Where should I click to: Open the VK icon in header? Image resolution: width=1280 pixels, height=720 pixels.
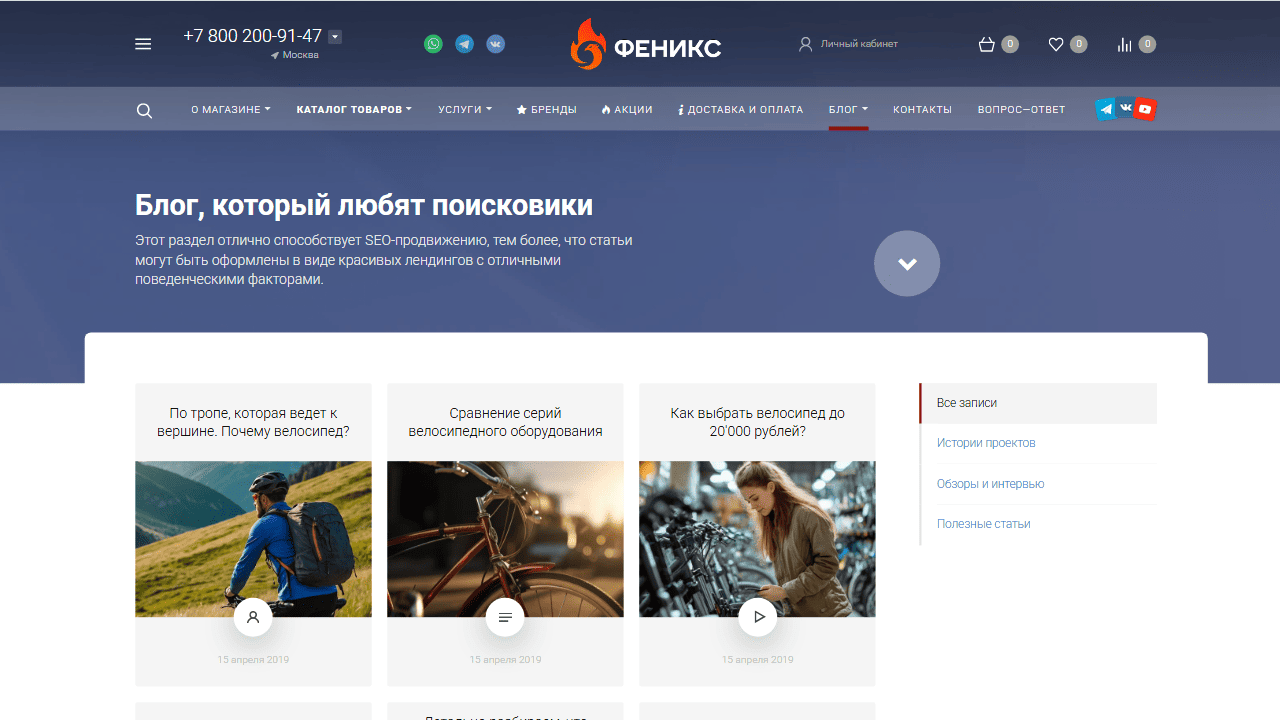pyautogui.click(x=495, y=44)
